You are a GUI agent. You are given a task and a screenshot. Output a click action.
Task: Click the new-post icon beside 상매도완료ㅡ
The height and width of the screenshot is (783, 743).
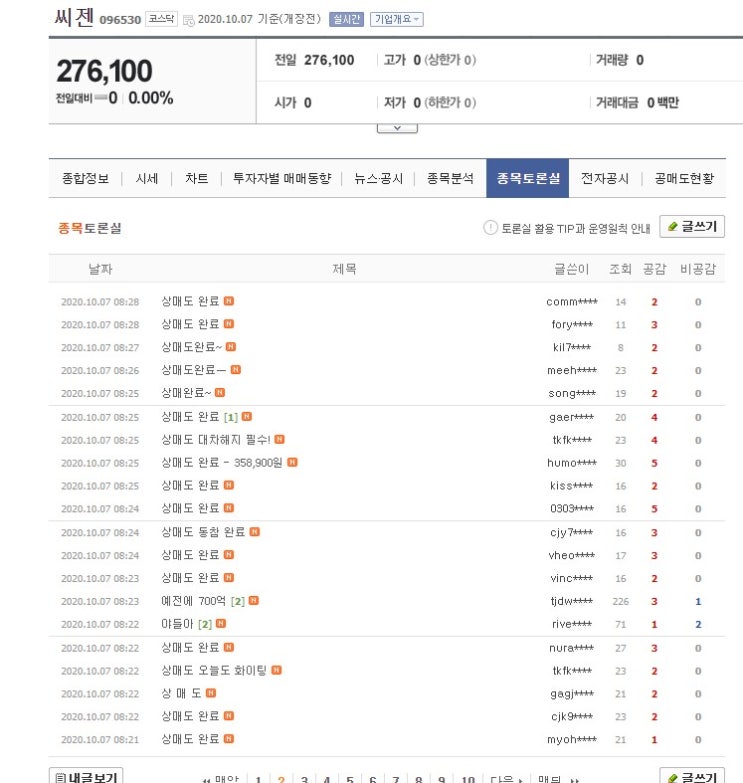tap(236, 370)
